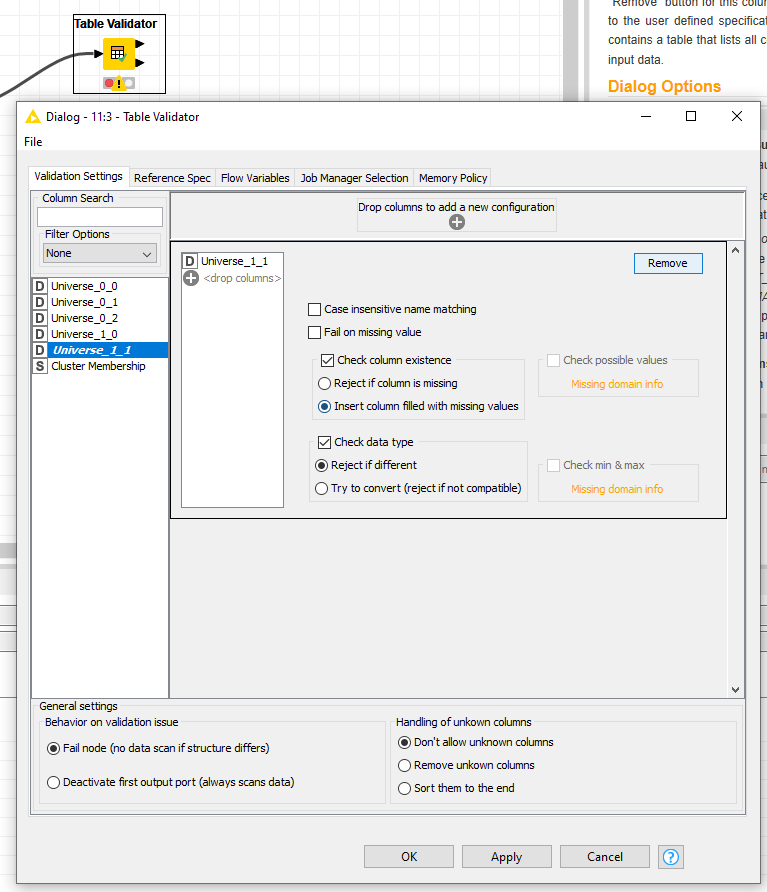Uncheck the Check data type checkbox
Screen dimensions: 767x892
coord(325,442)
